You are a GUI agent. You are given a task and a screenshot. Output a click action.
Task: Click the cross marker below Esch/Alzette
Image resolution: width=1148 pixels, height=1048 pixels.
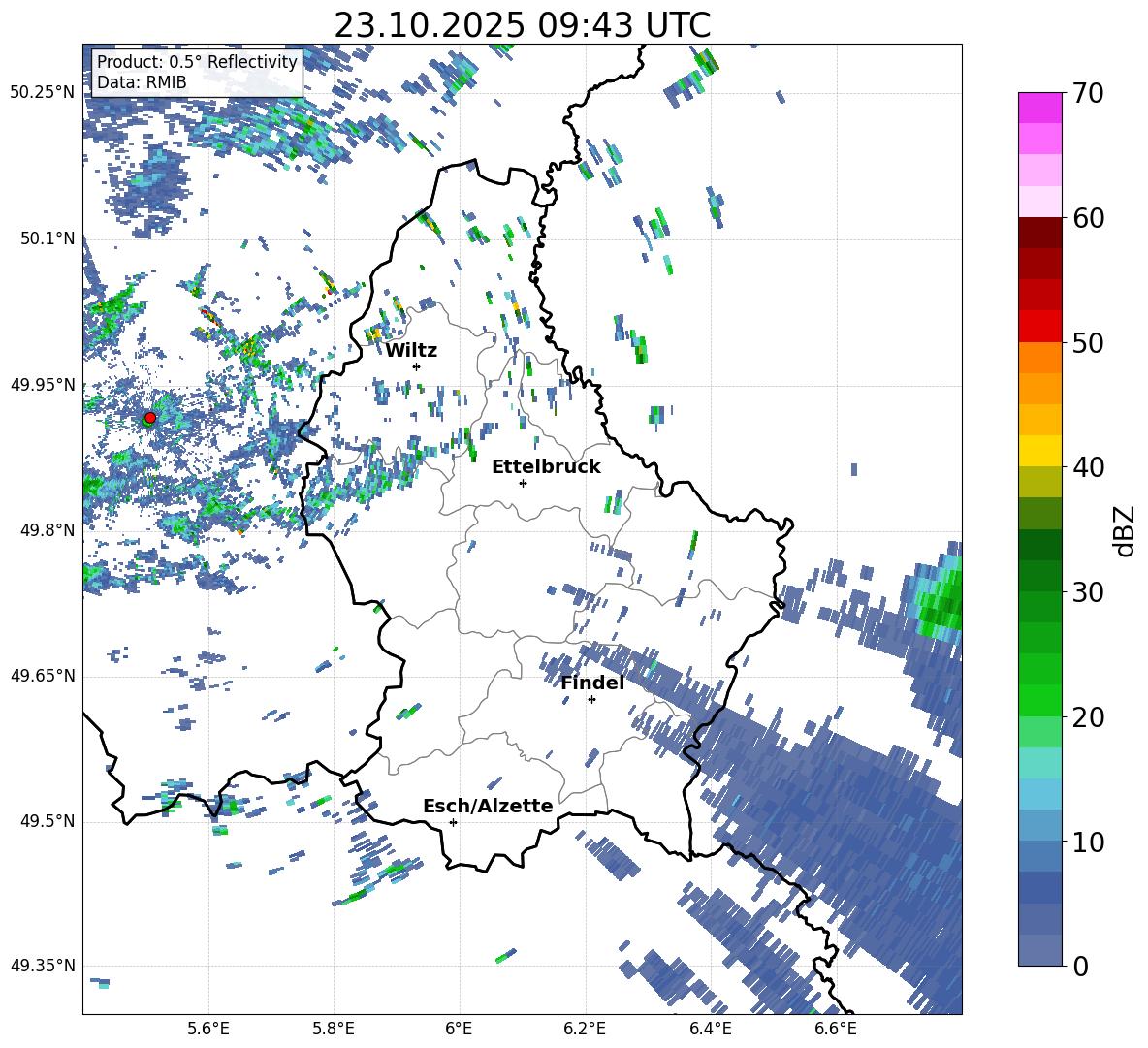[453, 822]
